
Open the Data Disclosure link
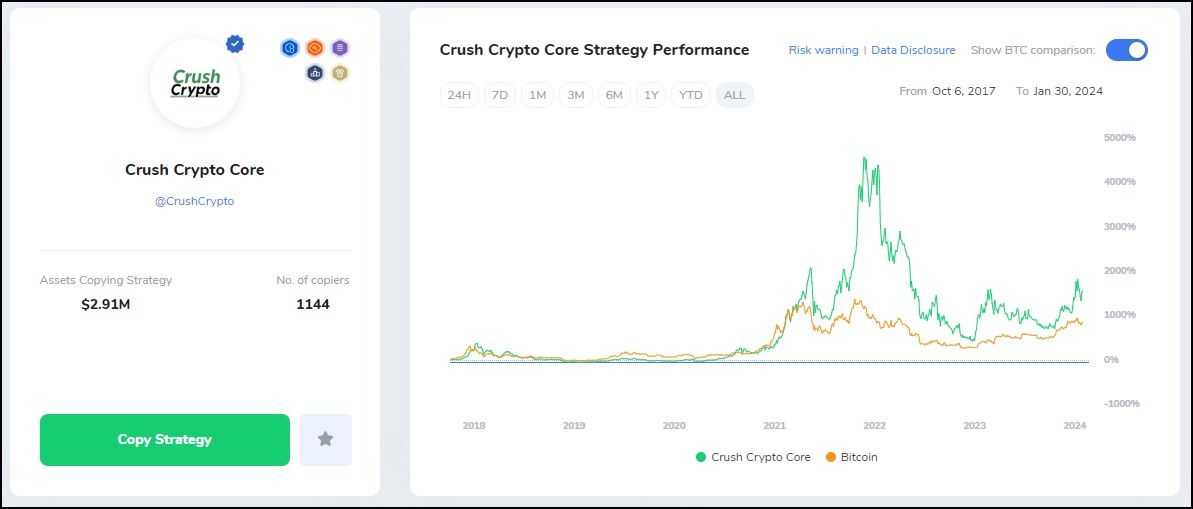pyautogui.click(x=913, y=50)
